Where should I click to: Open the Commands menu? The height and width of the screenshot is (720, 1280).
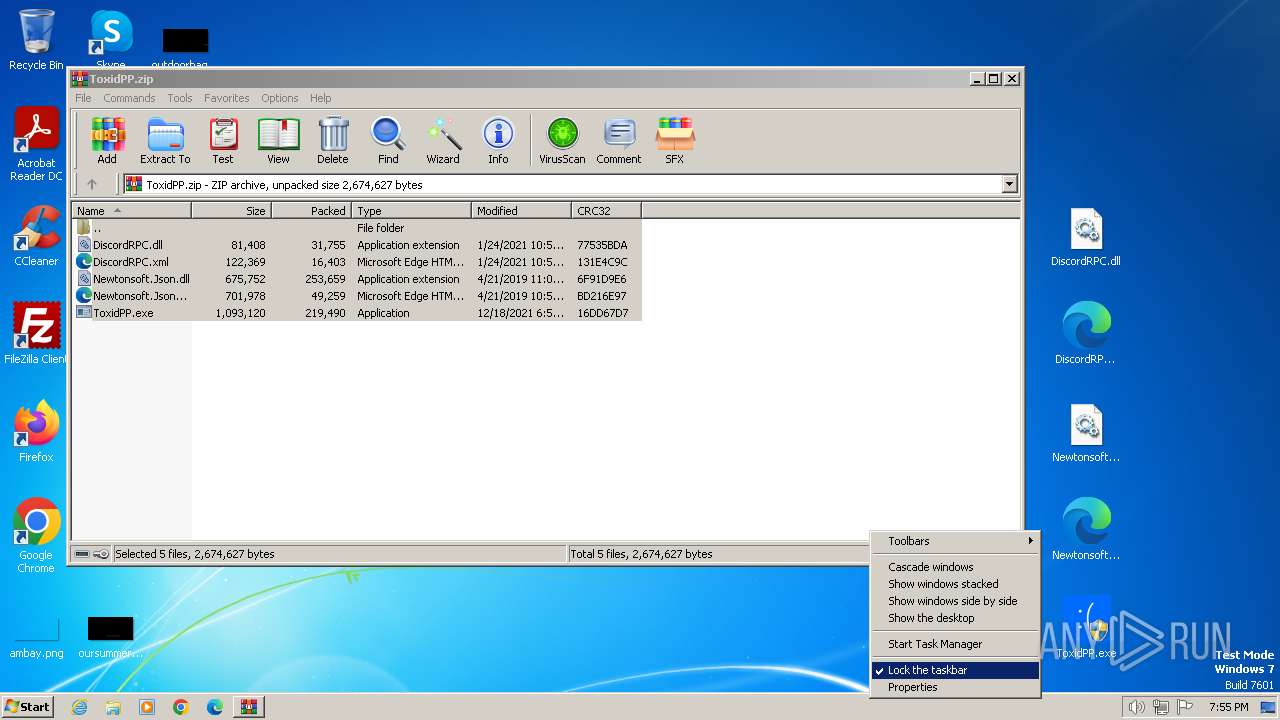[129, 98]
